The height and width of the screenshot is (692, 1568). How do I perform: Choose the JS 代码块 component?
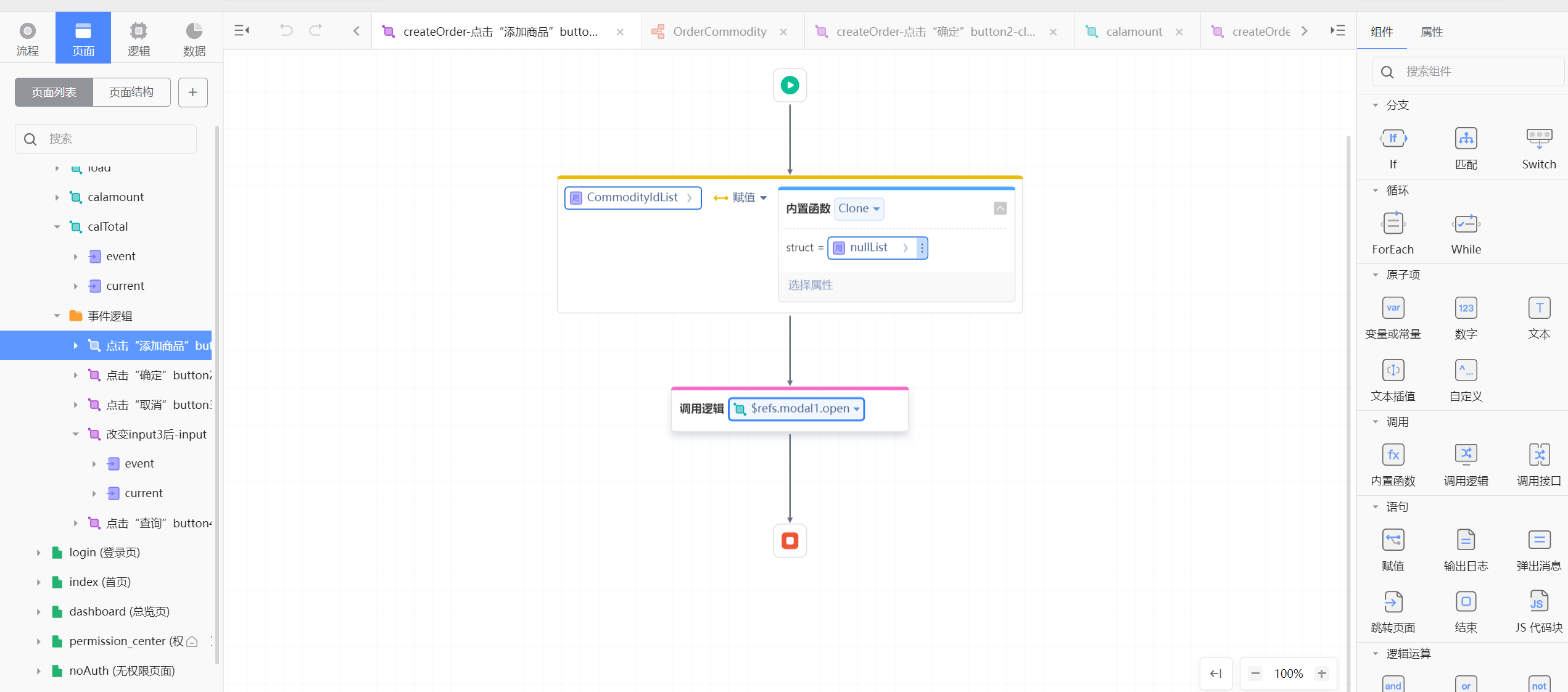(1539, 611)
